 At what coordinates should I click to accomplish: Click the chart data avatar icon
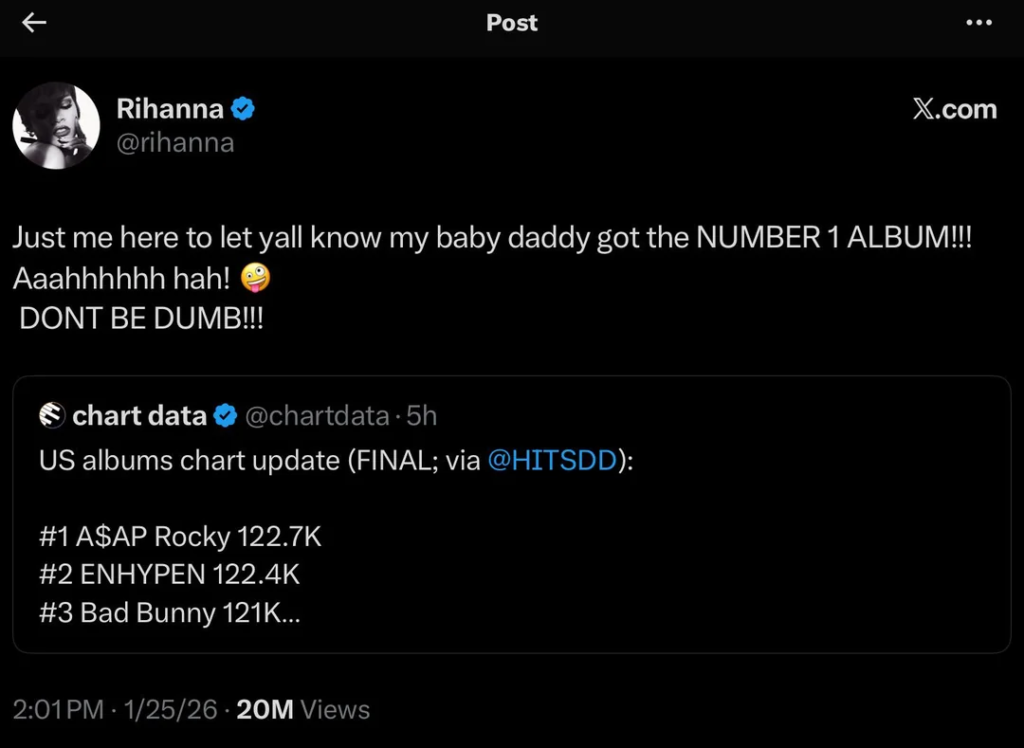(52, 415)
